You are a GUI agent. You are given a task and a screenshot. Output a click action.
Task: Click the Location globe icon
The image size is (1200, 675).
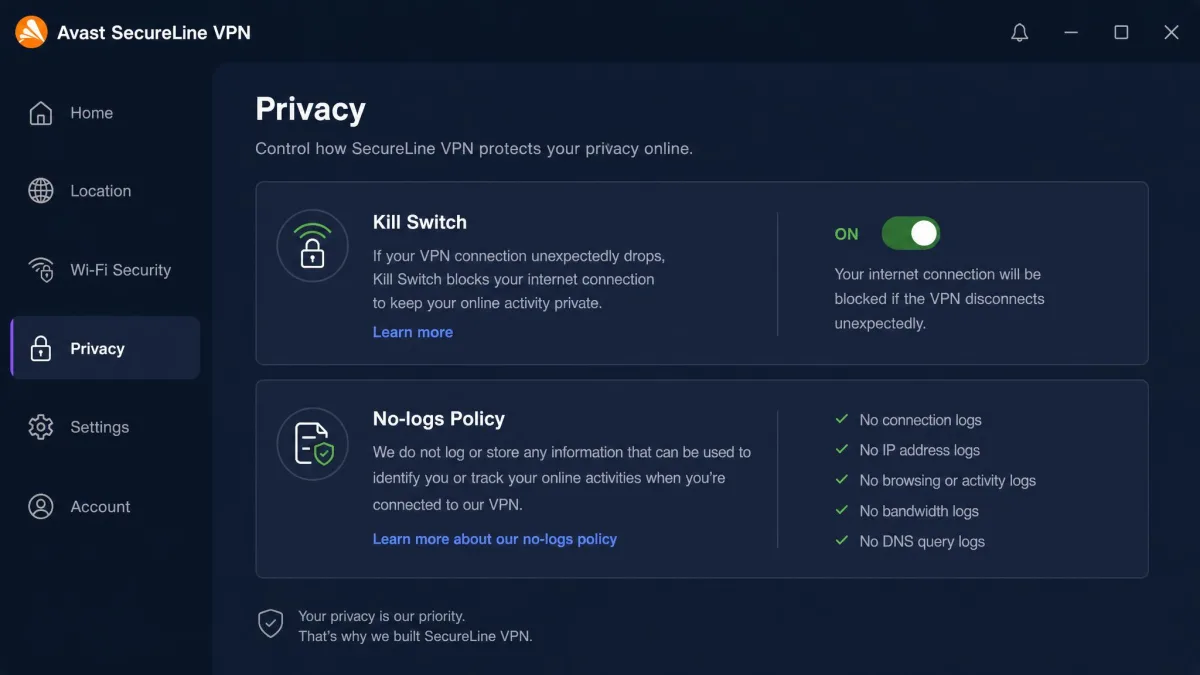click(x=41, y=191)
